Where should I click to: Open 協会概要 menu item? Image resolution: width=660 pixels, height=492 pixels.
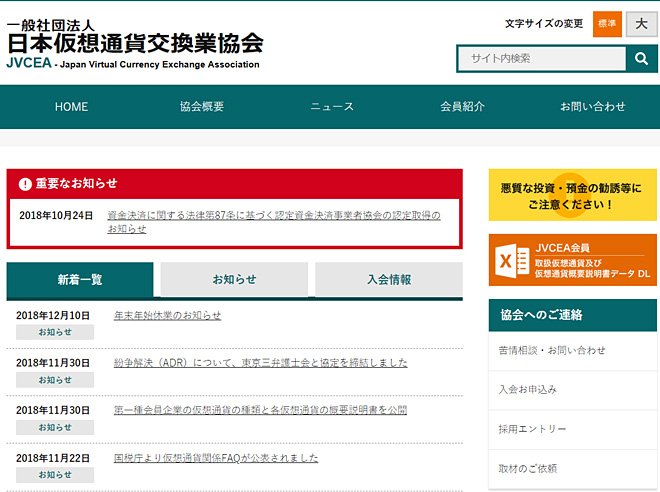point(202,107)
